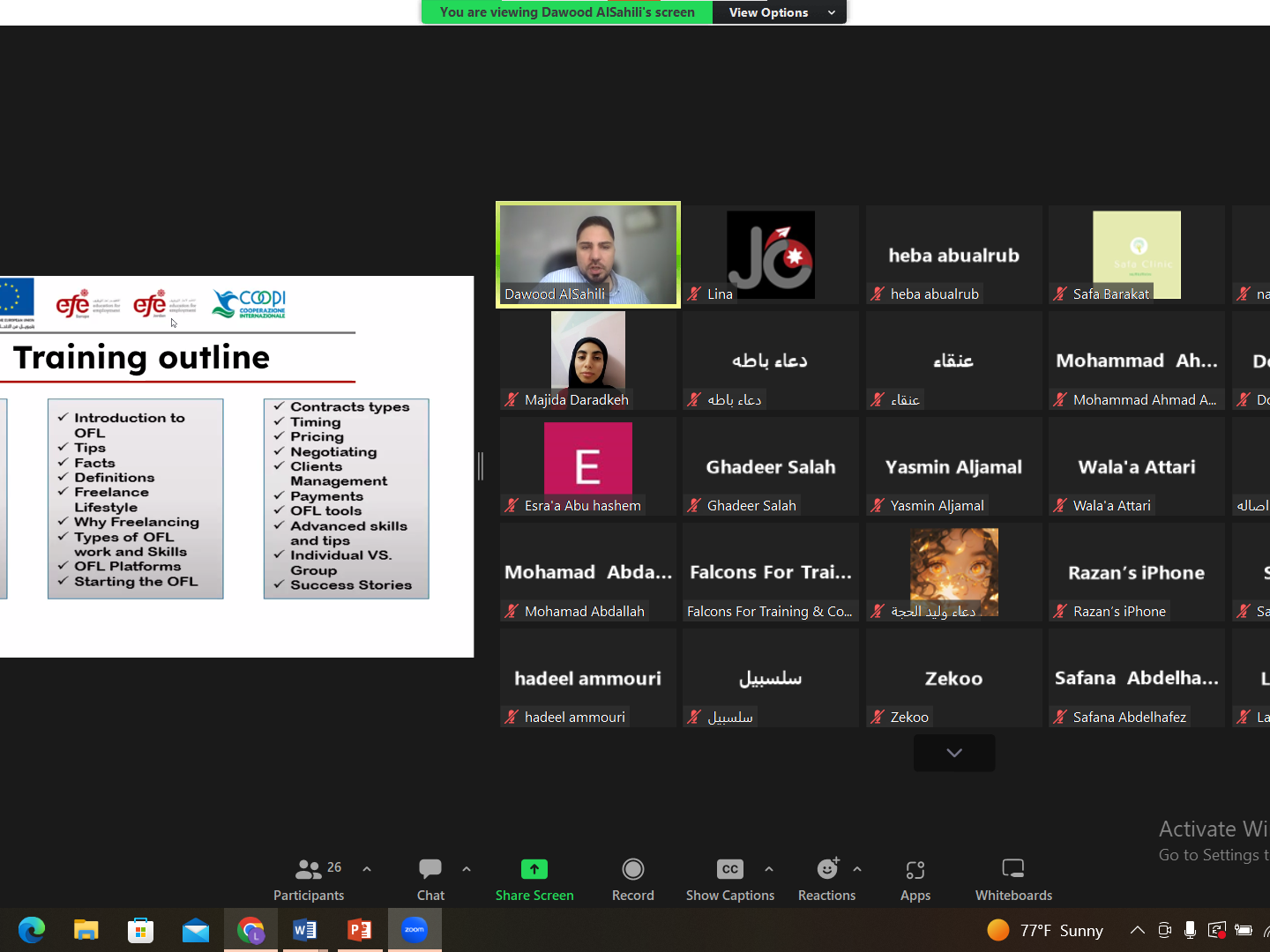Open Whiteboards from the meeting toolbar
1270x952 pixels.
pyautogui.click(x=1012, y=870)
